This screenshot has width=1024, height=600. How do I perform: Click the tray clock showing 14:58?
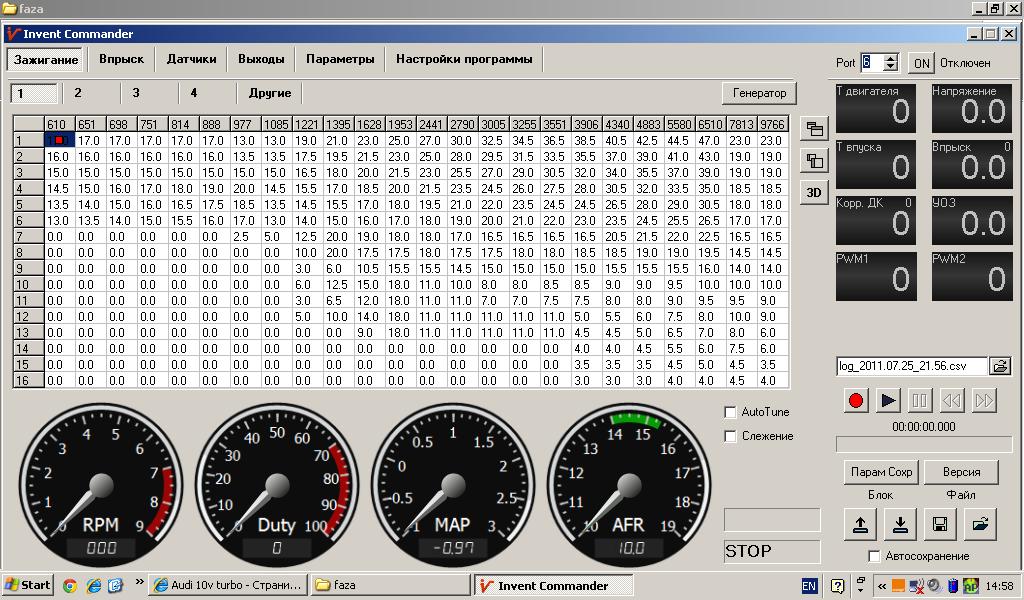[999, 586]
